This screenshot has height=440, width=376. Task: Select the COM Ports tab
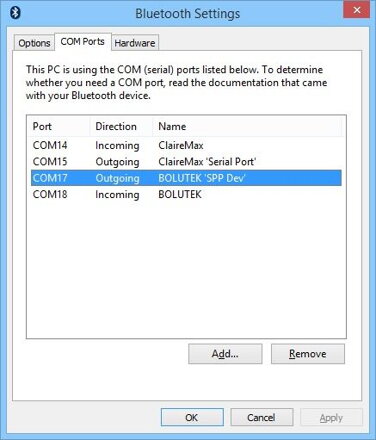click(x=83, y=42)
